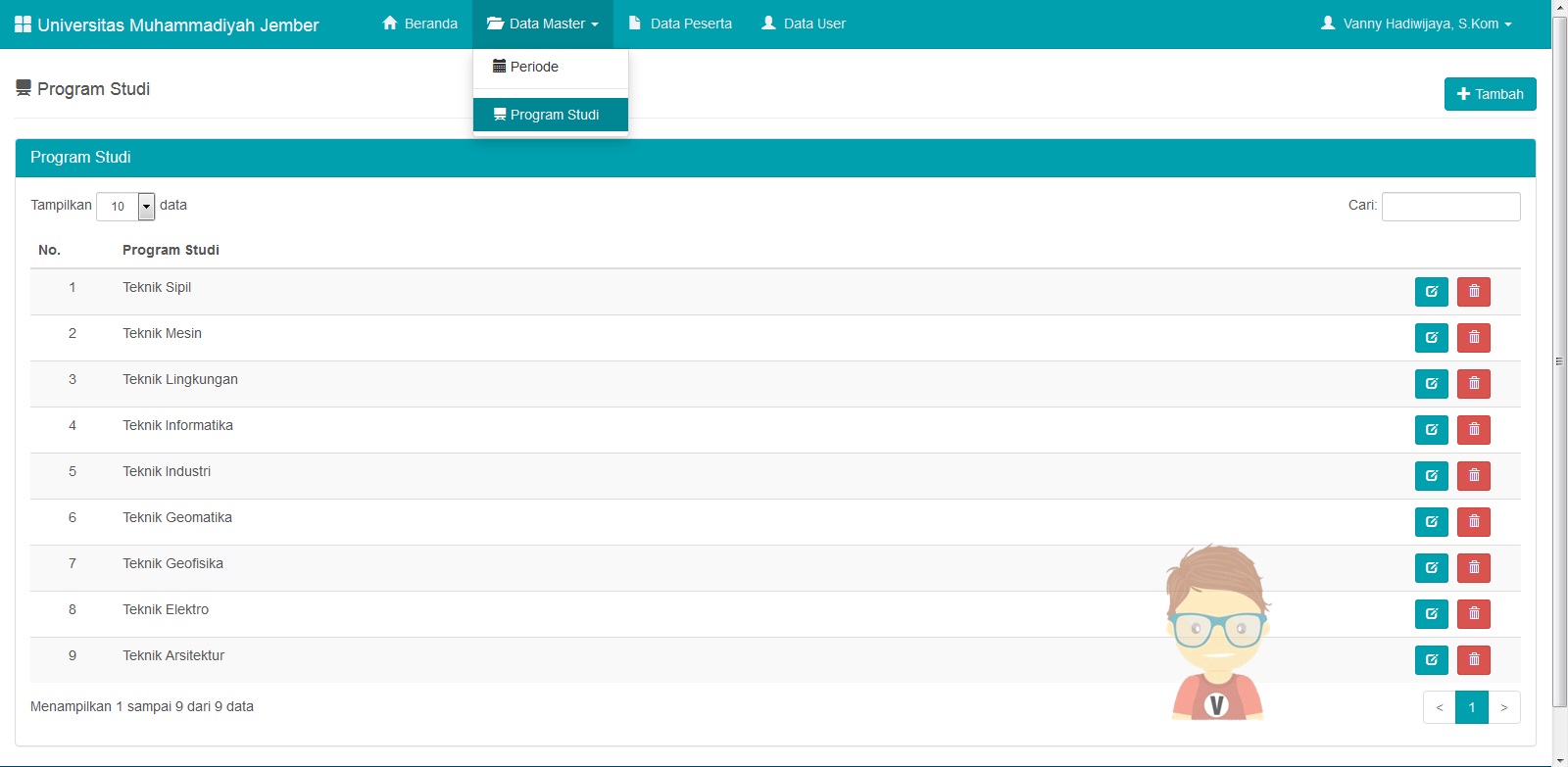Delete the Teknik Geomatika row
This screenshot has width=1568, height=767.
1474,522
